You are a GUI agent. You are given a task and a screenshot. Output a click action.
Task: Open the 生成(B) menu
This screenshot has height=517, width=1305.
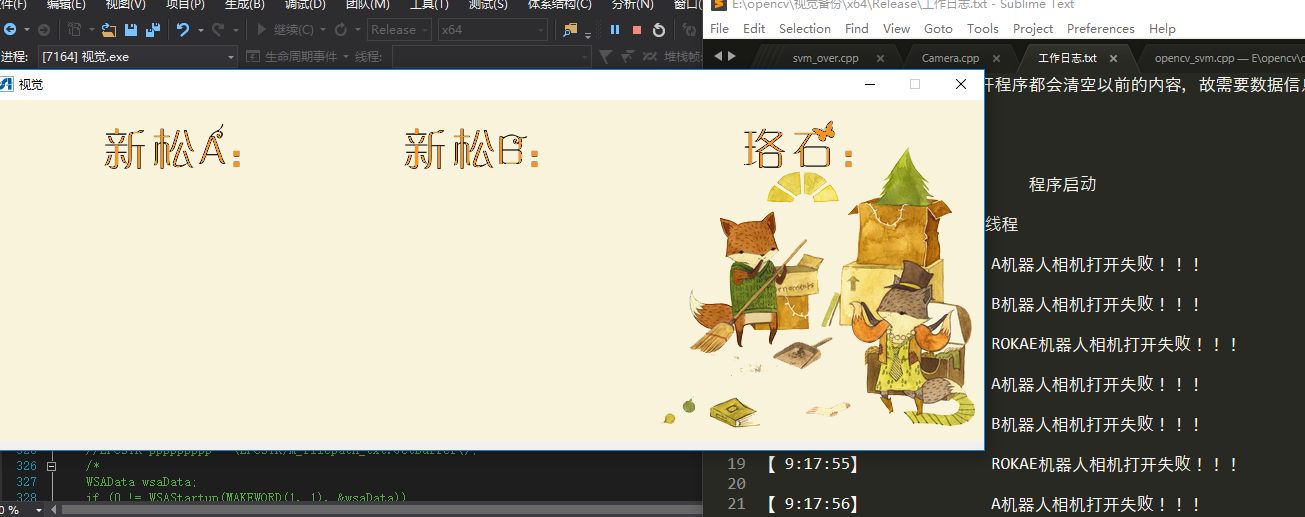click(x=245, y=5)
